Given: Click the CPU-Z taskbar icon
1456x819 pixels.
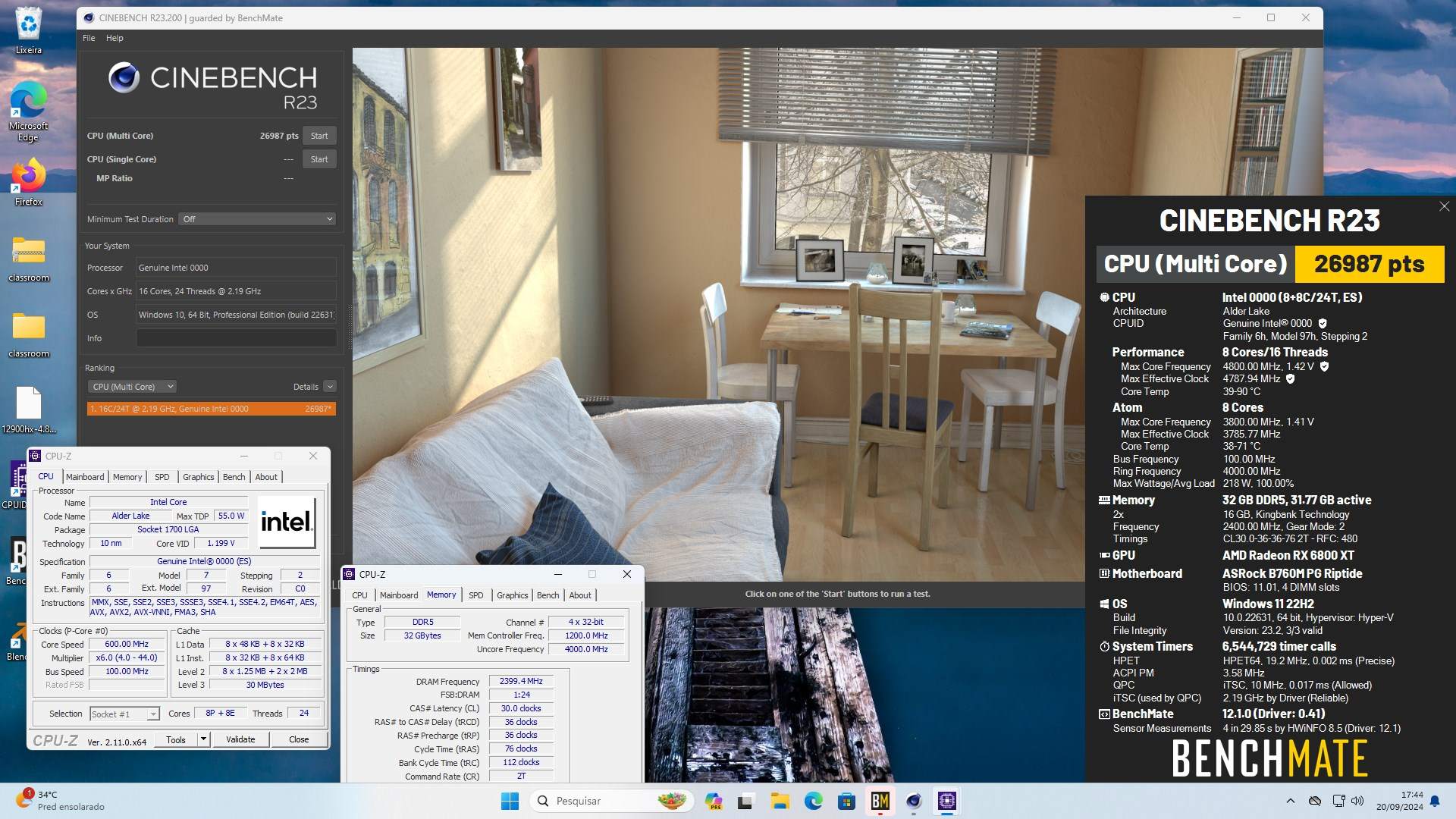Looking at the screenshot, I should [946, 801].
